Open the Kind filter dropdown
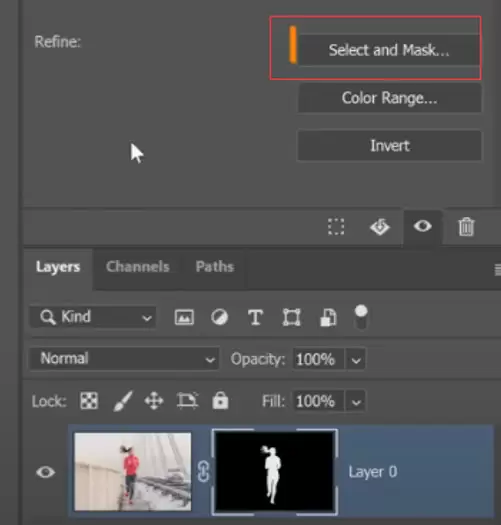The width and height of the screenshot is (501, 525). [93, 317]
